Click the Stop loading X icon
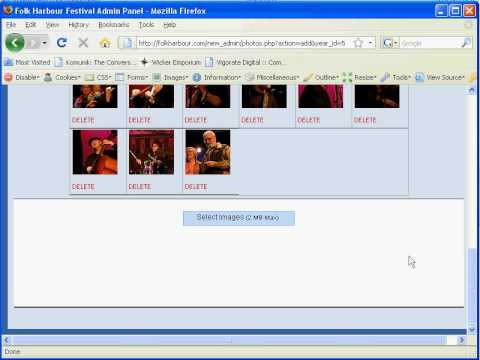 pos(83,43)
